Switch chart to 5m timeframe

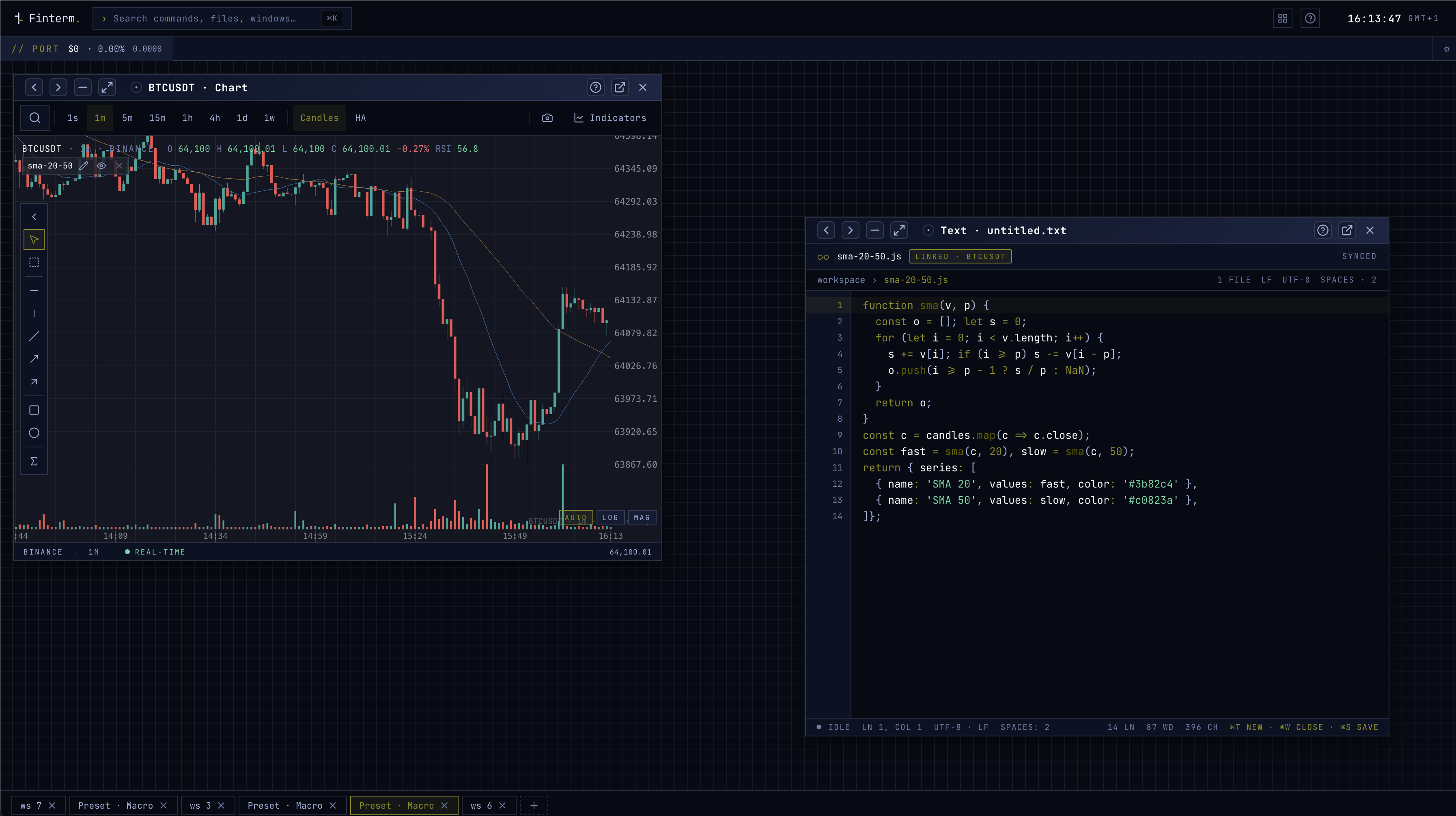[127, 118]
